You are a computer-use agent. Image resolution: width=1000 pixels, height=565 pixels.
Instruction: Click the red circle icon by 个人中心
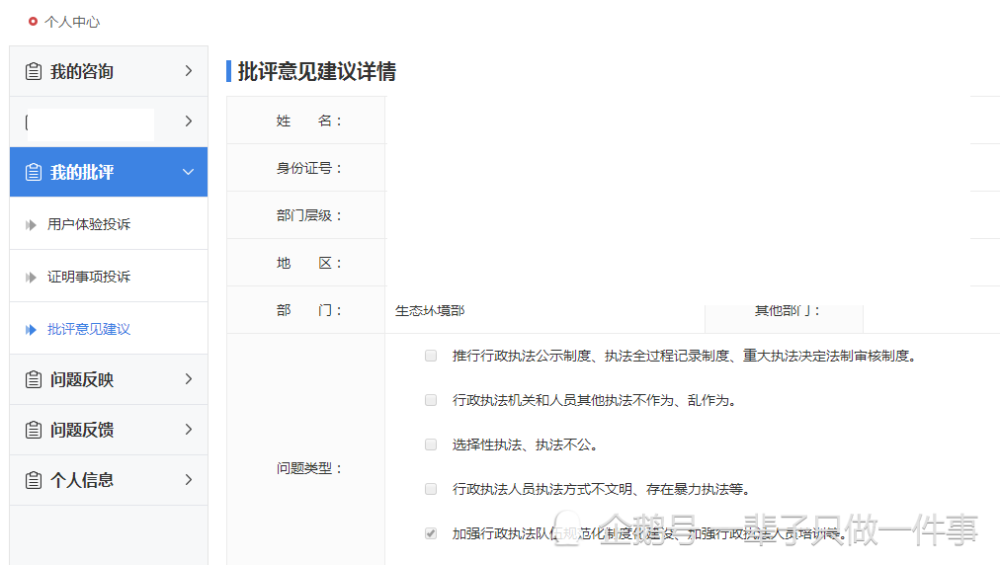(33, 22)
